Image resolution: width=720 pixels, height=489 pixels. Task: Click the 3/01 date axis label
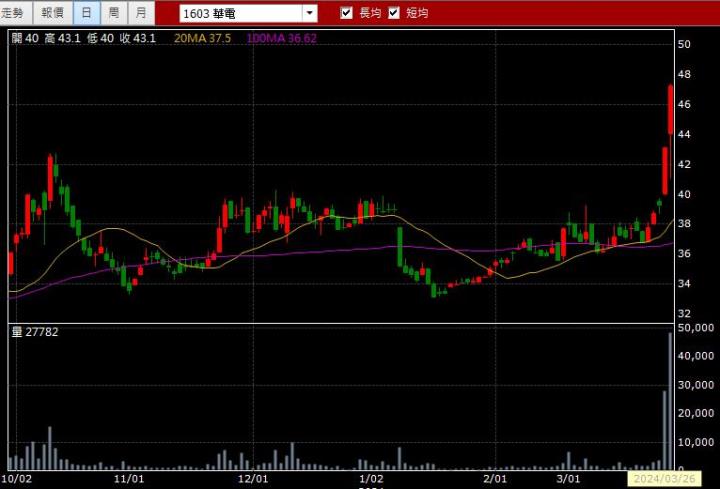click(x=568, y=479)
